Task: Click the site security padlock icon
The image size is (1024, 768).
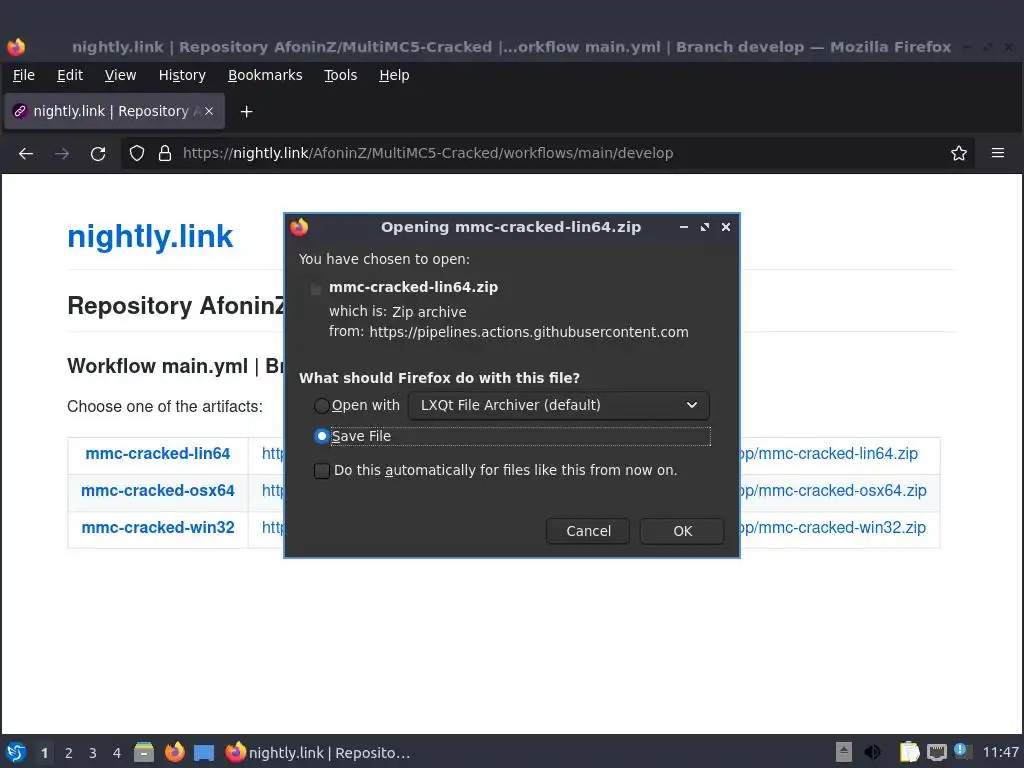Action: point(165,153)
